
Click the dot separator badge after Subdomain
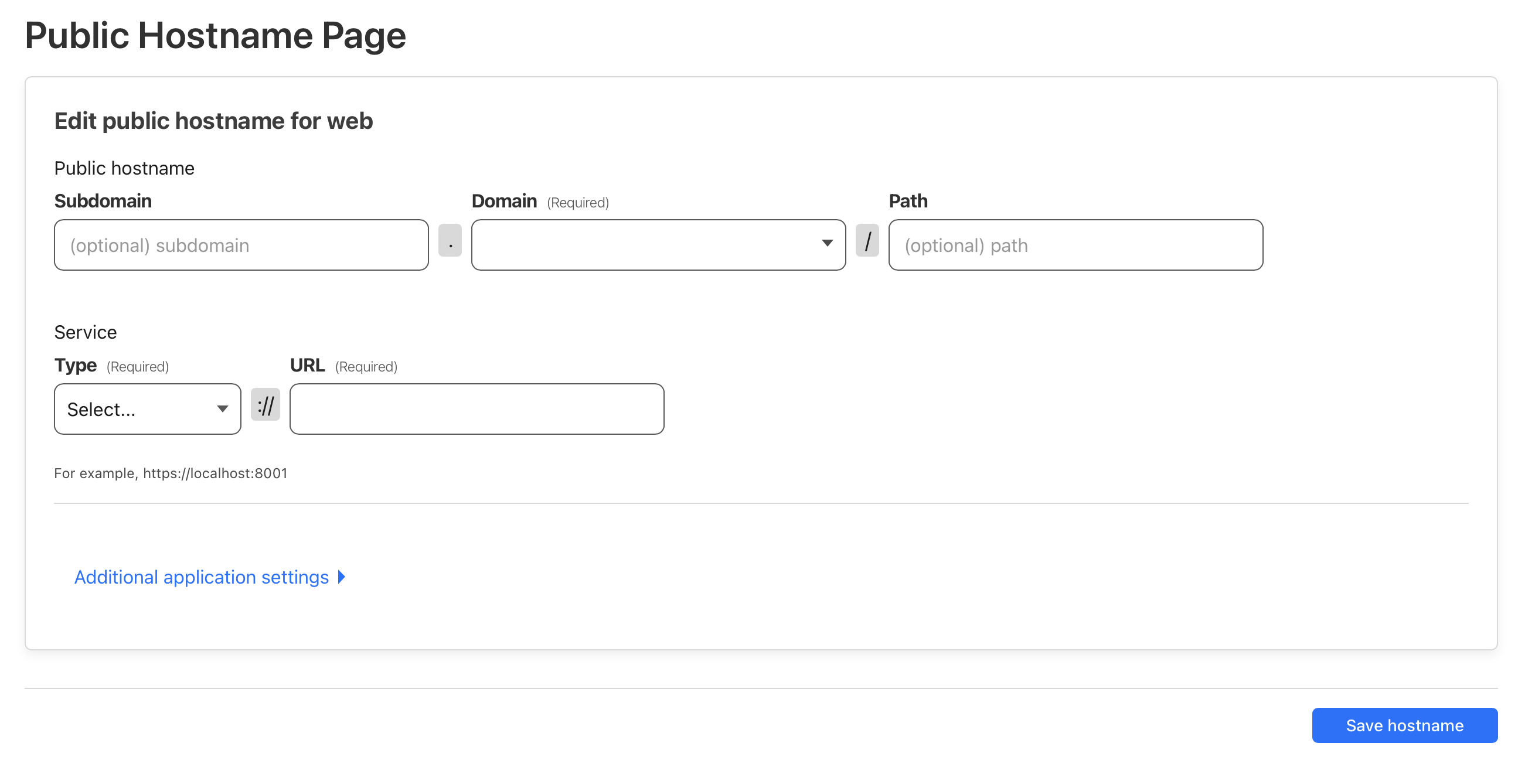coord(450,240)
